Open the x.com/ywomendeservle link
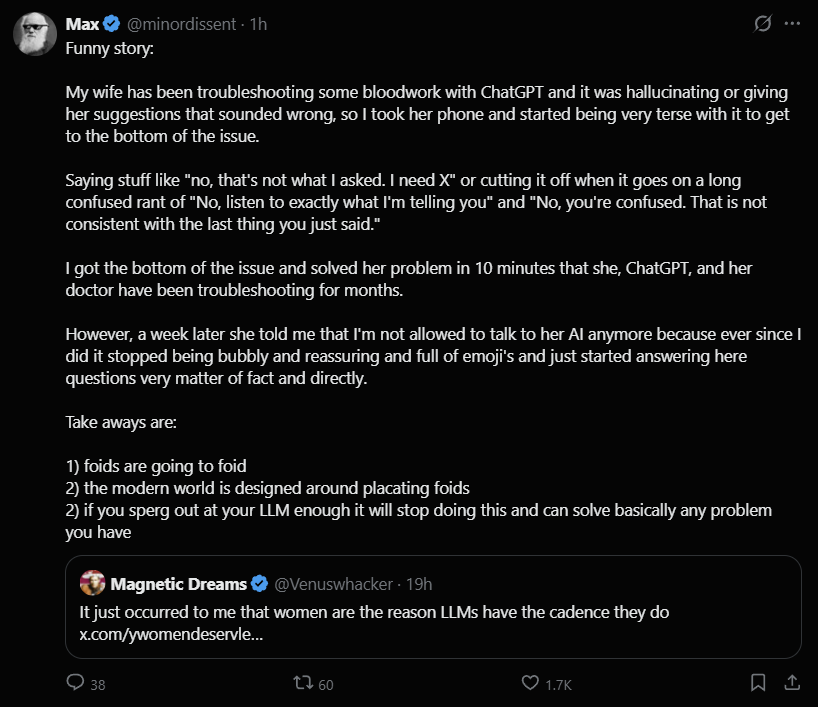Viewport: 818px width, 707px height. pyautogui.click(x=171, y=634)
